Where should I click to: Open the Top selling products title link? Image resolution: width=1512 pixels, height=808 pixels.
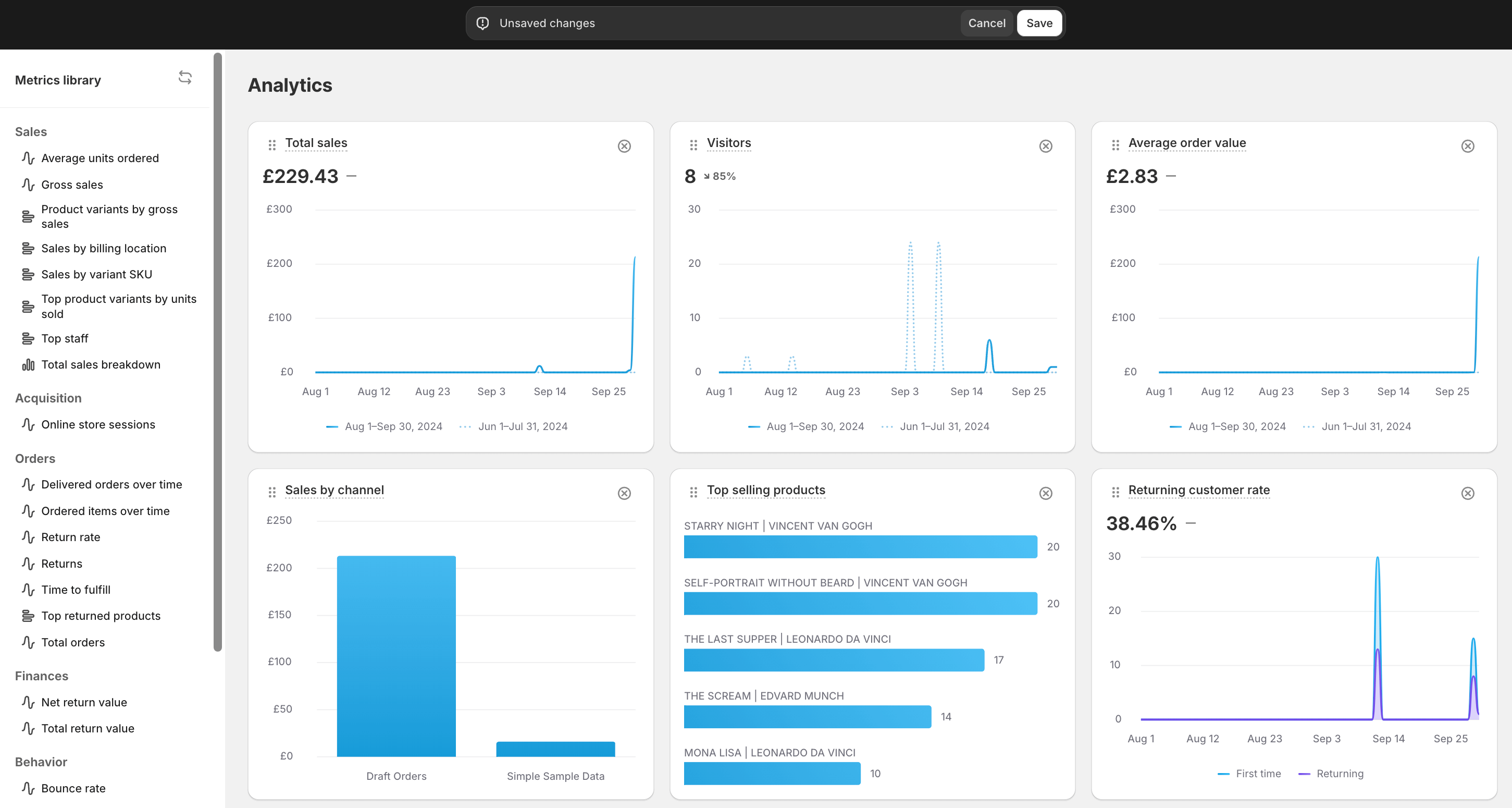coord(765,489)
